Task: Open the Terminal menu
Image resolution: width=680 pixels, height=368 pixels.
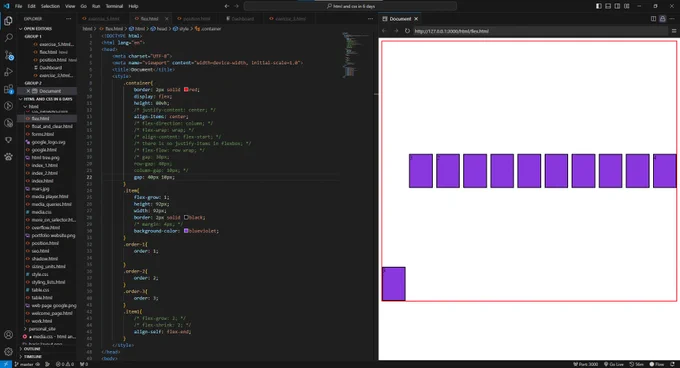Action: pos(114,6)
